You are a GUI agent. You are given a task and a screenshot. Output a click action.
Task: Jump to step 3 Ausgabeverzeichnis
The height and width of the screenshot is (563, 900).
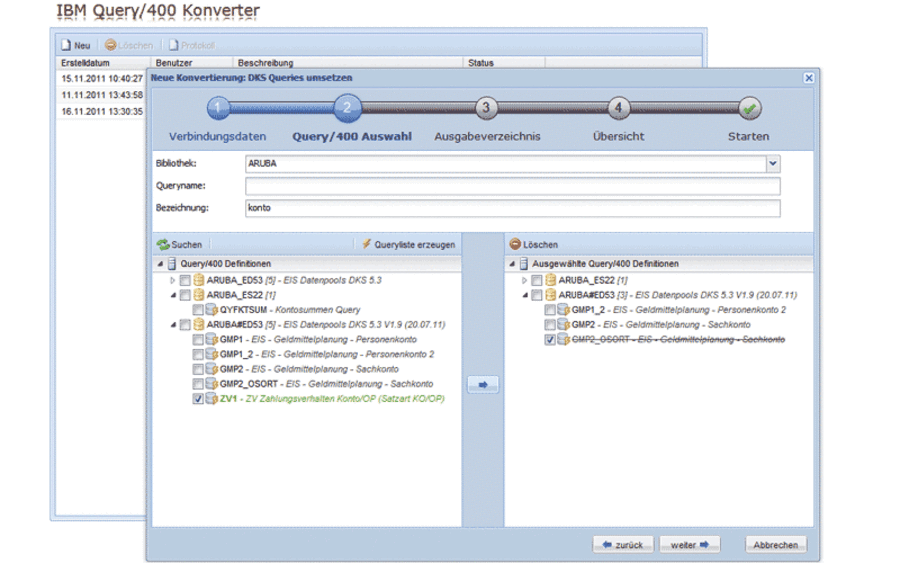[x=486, y=107]
